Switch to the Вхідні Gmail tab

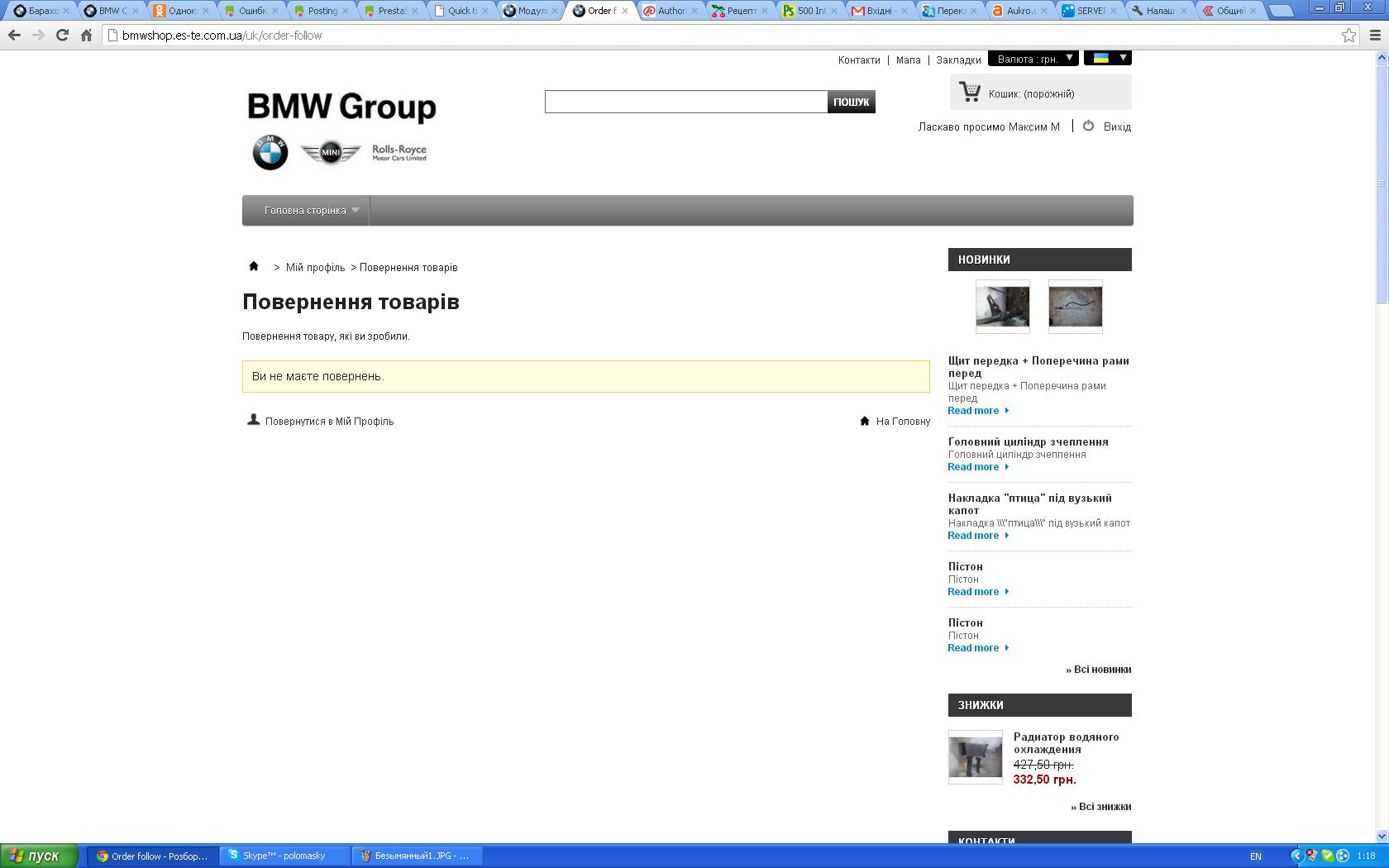(x=880, y=11)
